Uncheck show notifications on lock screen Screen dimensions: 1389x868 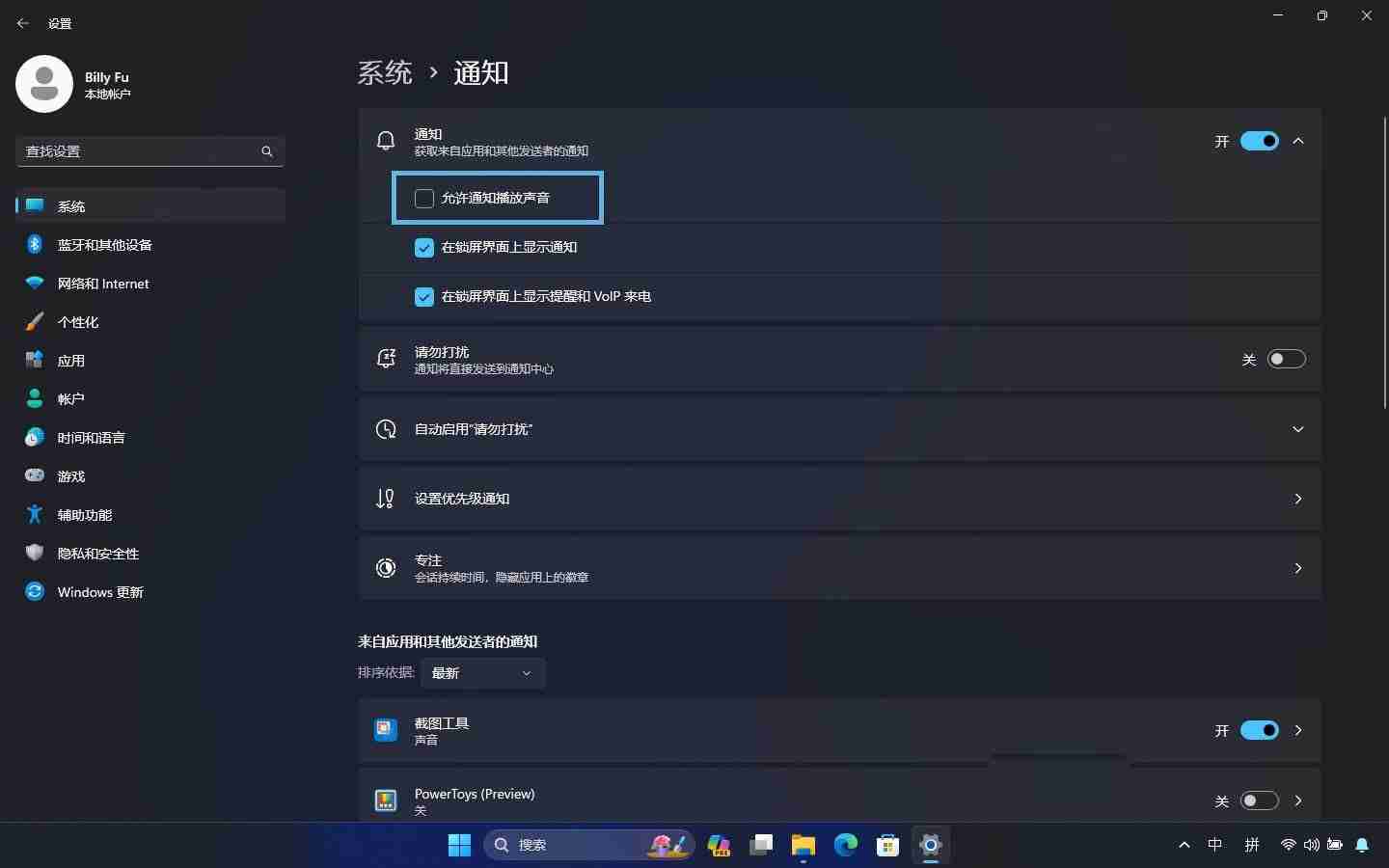[x=423, y=248]
